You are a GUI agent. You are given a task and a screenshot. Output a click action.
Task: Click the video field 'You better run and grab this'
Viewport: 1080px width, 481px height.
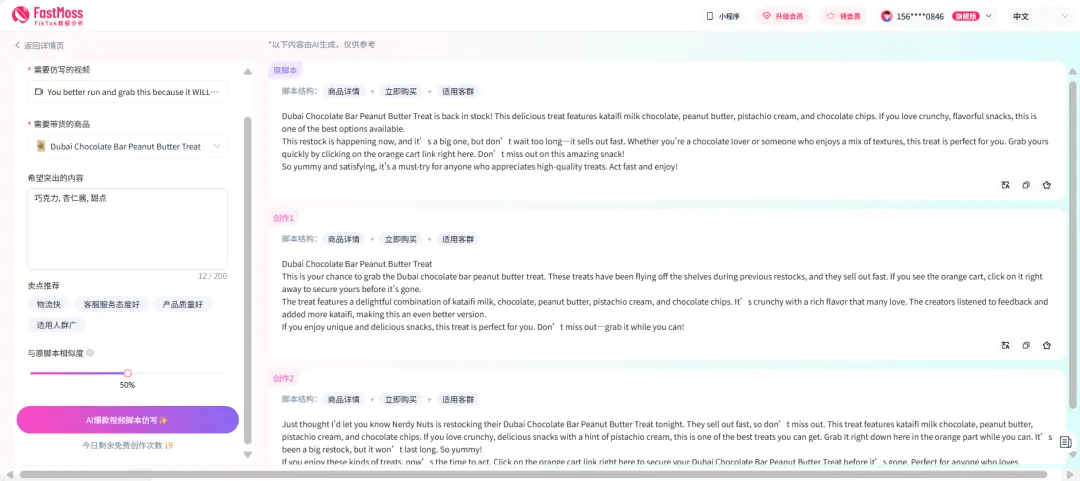[127, 92]
